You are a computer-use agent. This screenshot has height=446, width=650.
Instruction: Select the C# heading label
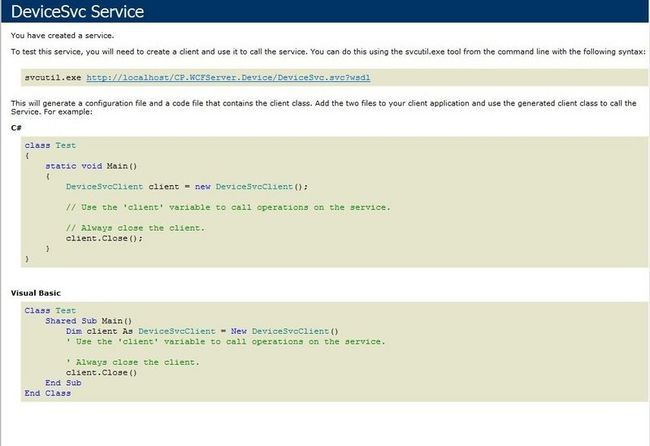(16, 128)
